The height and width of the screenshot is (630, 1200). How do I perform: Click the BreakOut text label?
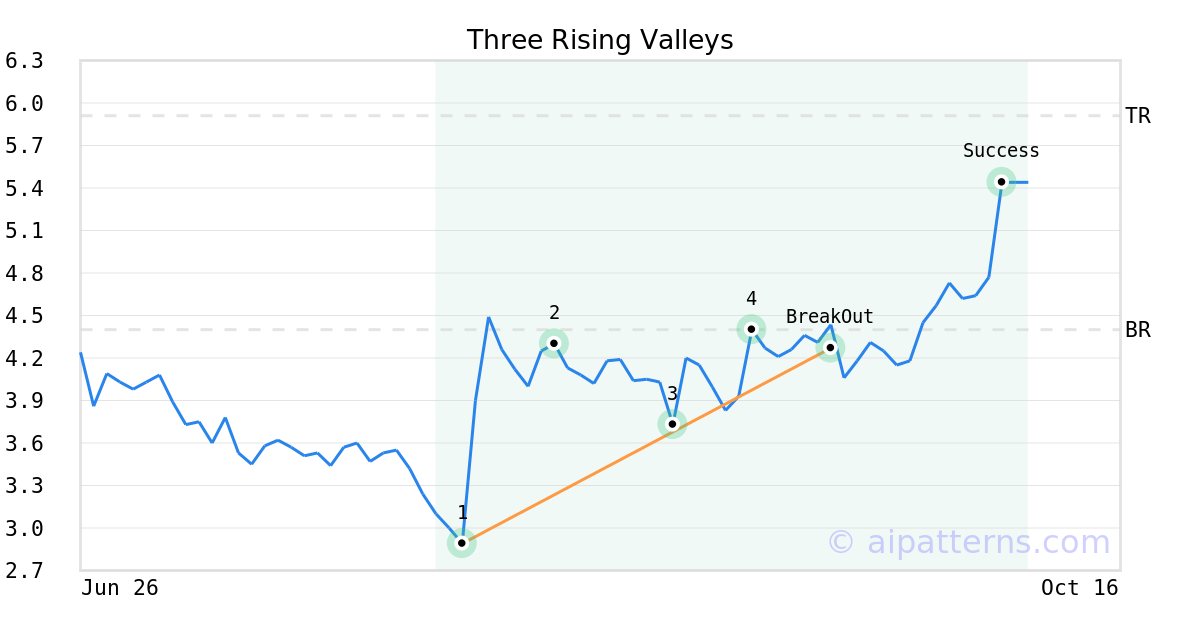pos(829,317)
